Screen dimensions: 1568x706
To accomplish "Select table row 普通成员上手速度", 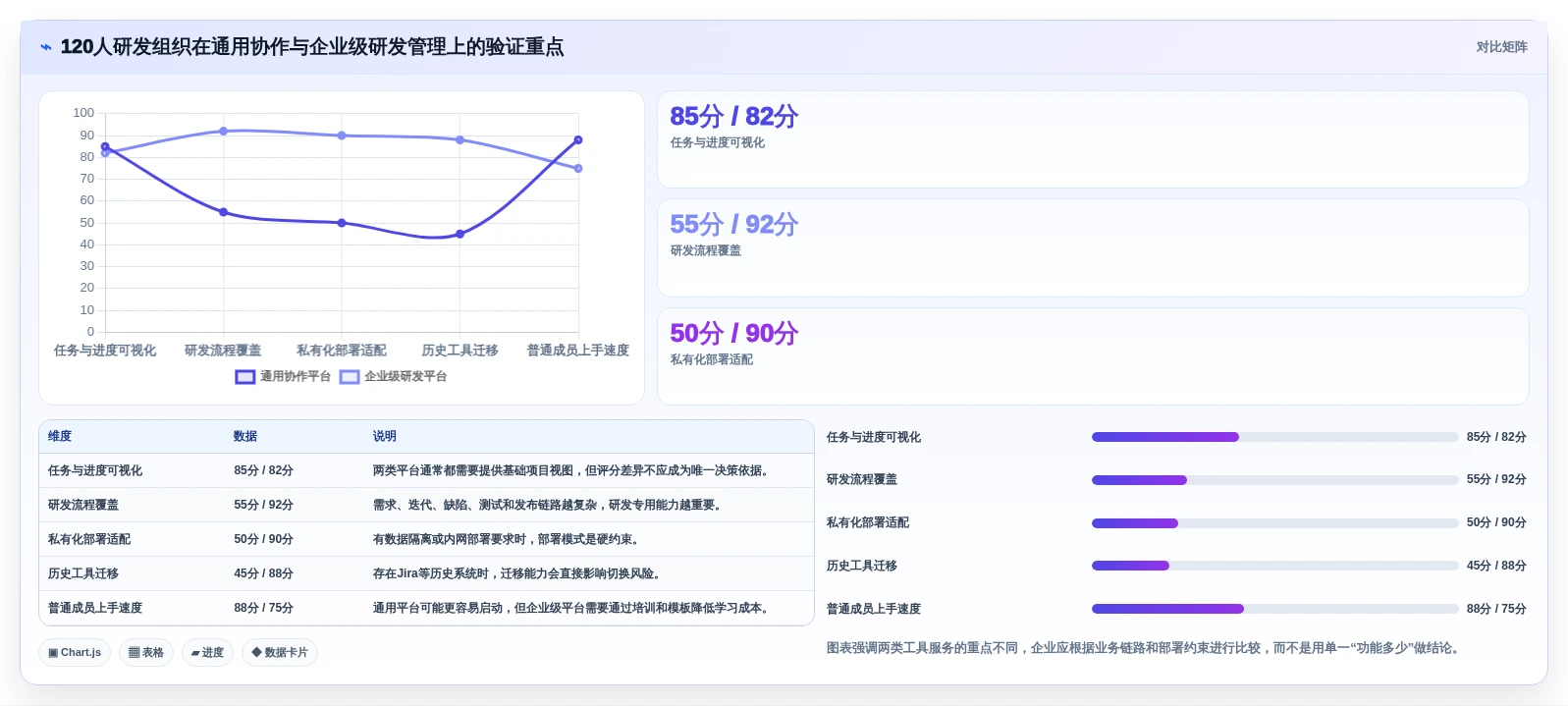I will pyautogui.click(x=426, y=609).
